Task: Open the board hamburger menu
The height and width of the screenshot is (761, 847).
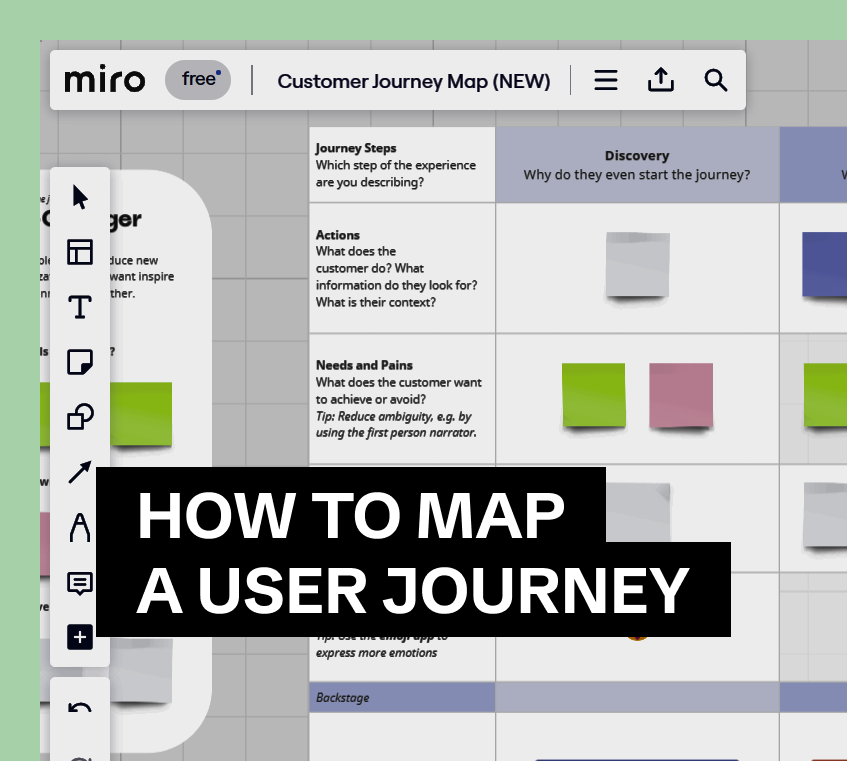Action: point(605,80)
